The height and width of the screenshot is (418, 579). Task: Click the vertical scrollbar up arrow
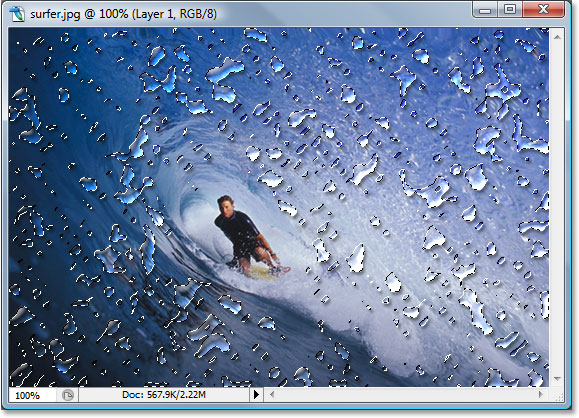pos(558,37)
